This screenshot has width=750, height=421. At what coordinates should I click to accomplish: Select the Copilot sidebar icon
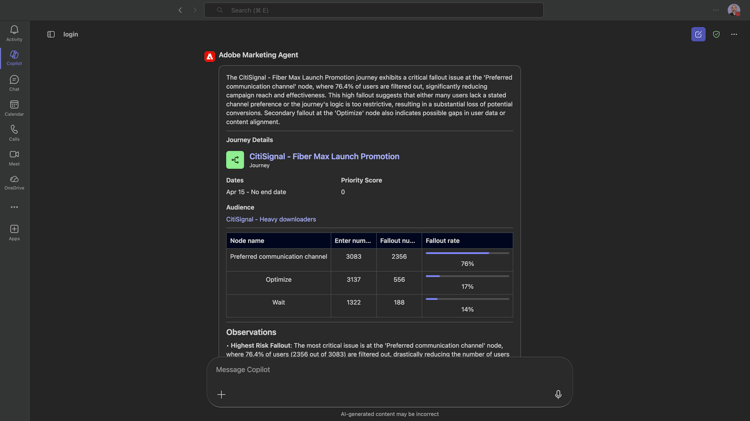pyautogui.click(x=14, y=57)
